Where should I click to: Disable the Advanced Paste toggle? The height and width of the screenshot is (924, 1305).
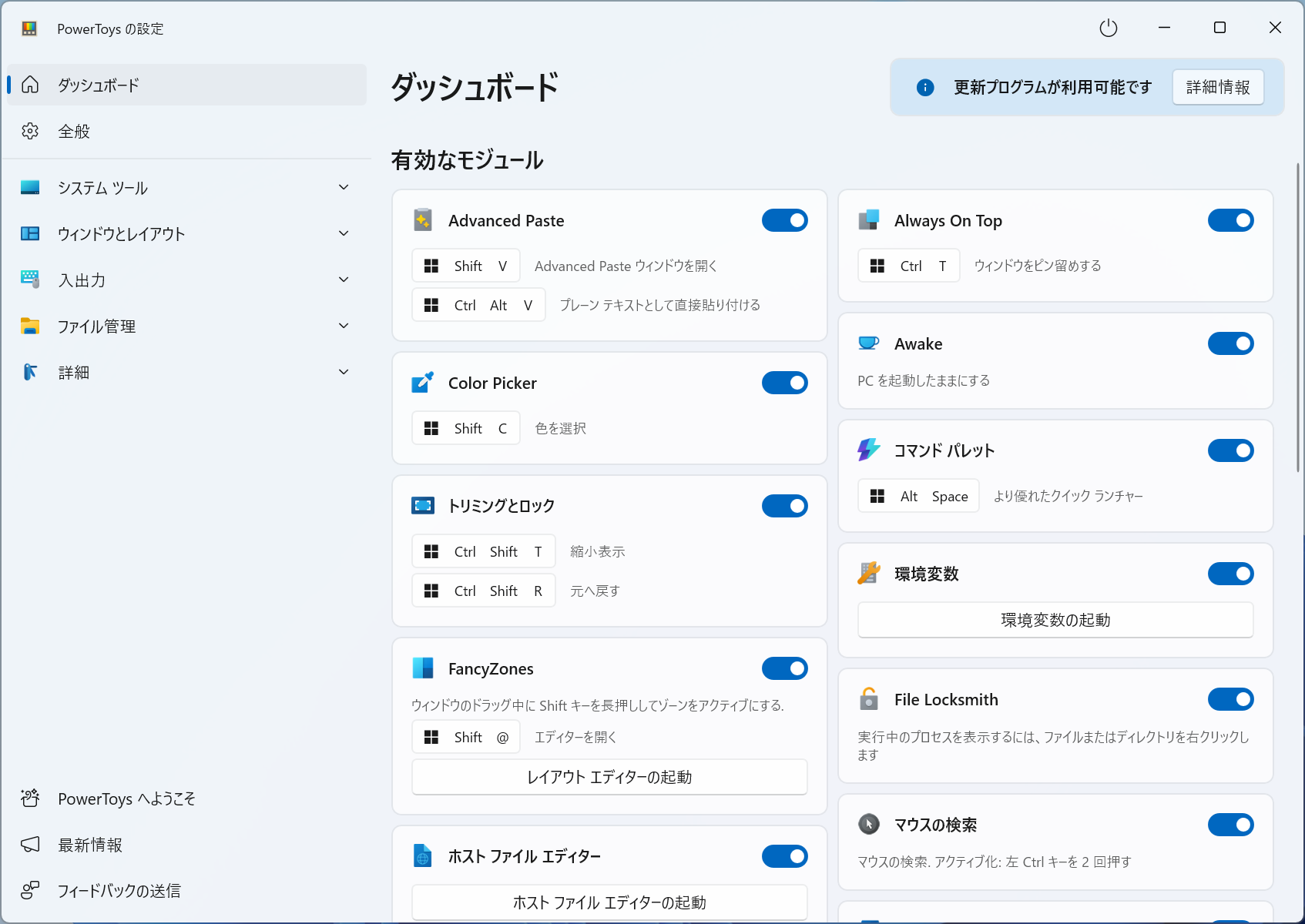click(784, 220)
